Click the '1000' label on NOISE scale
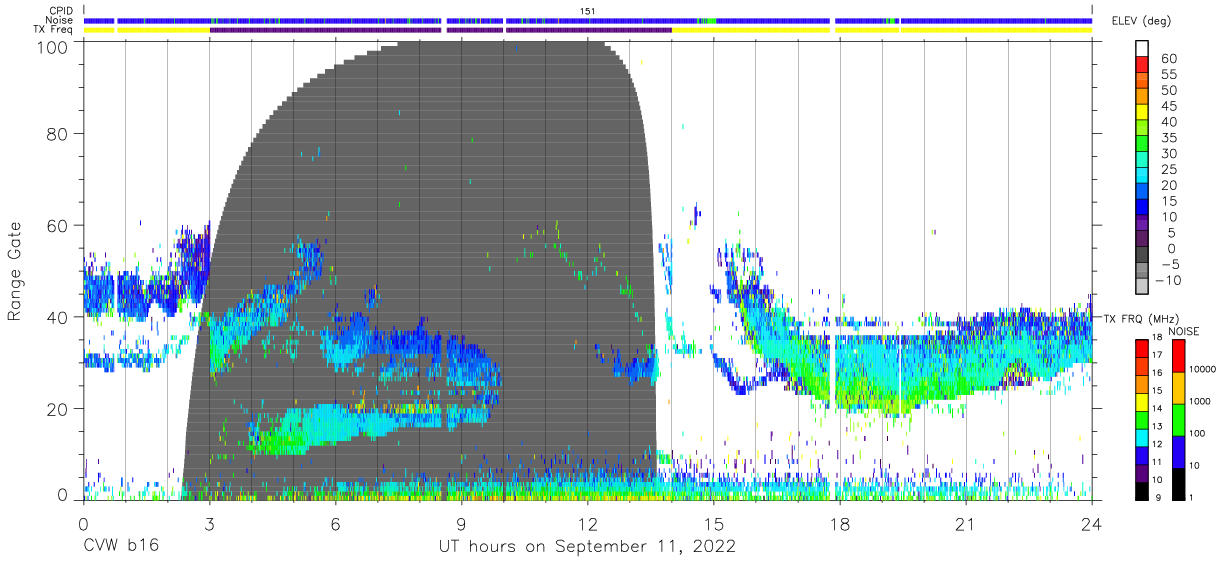The image size is (1228, 567). (x=1199, y=402)
